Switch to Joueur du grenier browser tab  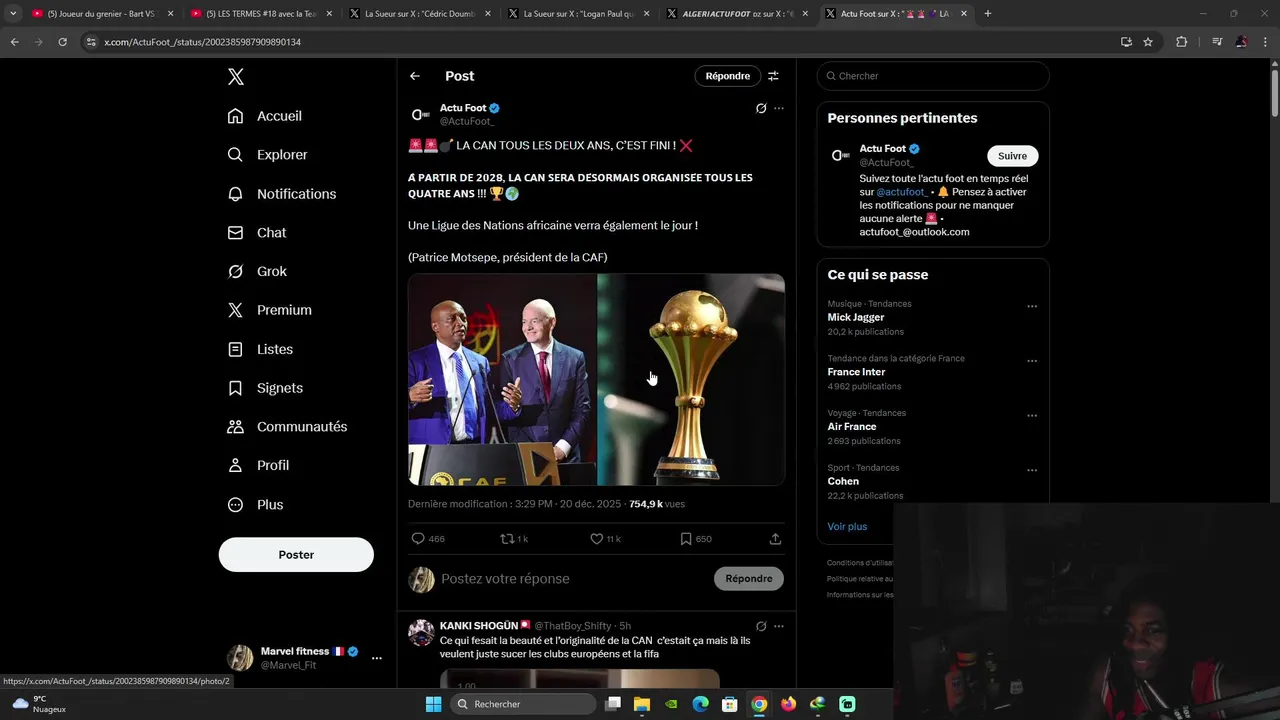101,14
